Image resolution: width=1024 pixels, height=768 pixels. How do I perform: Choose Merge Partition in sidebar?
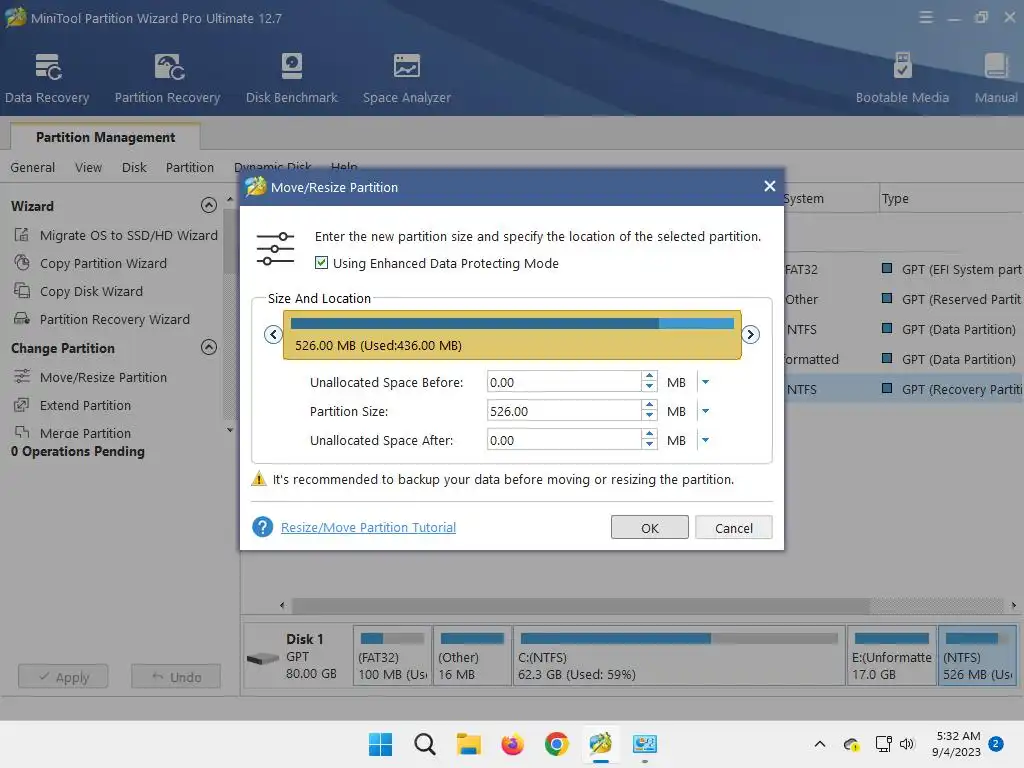point(72,433)
